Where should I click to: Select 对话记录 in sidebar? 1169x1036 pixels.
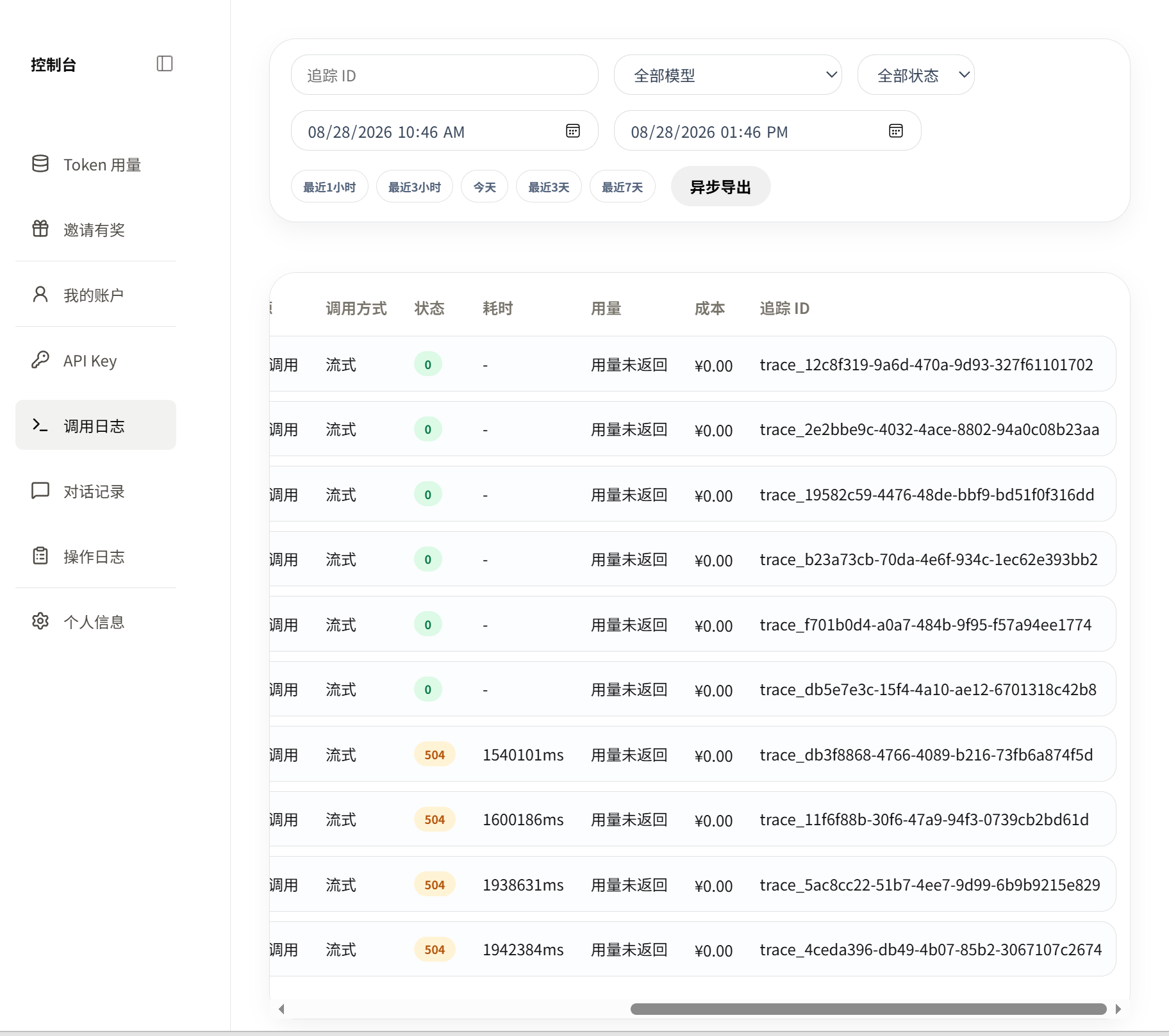coord(95,491)
